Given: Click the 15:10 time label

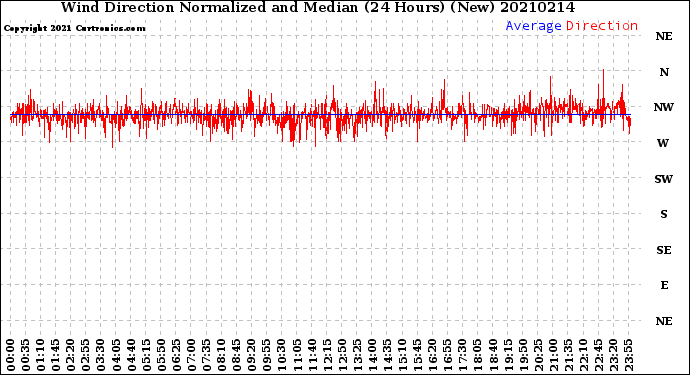Looking at the screenshot, I should [x=402, y=355].
